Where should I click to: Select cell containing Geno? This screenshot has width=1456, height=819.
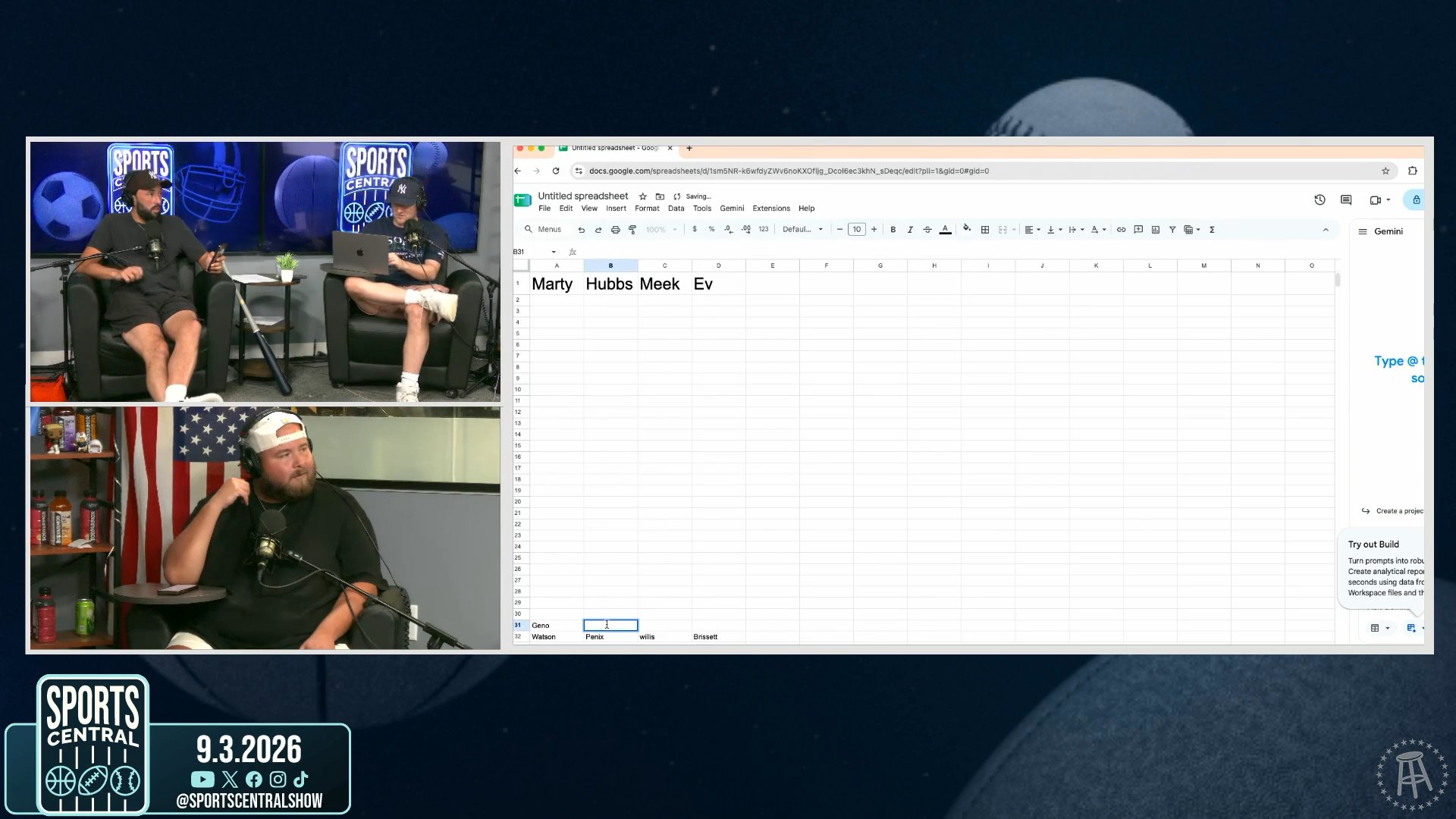coord(557,626)
